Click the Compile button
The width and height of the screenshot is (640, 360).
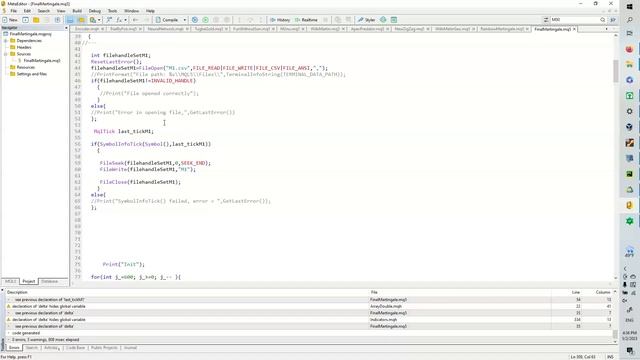coord(167,20)
